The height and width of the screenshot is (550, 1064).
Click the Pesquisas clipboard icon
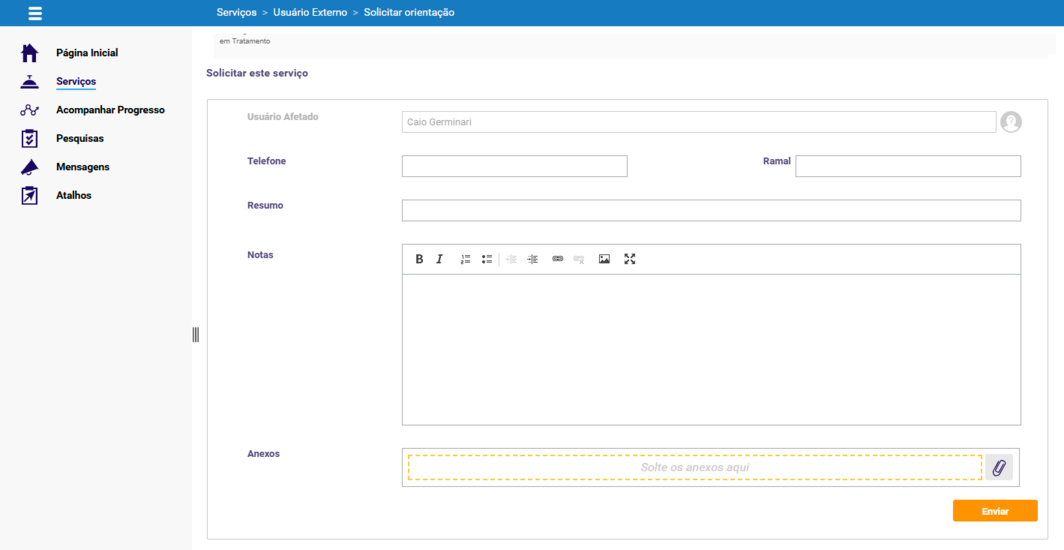[29, 138]
